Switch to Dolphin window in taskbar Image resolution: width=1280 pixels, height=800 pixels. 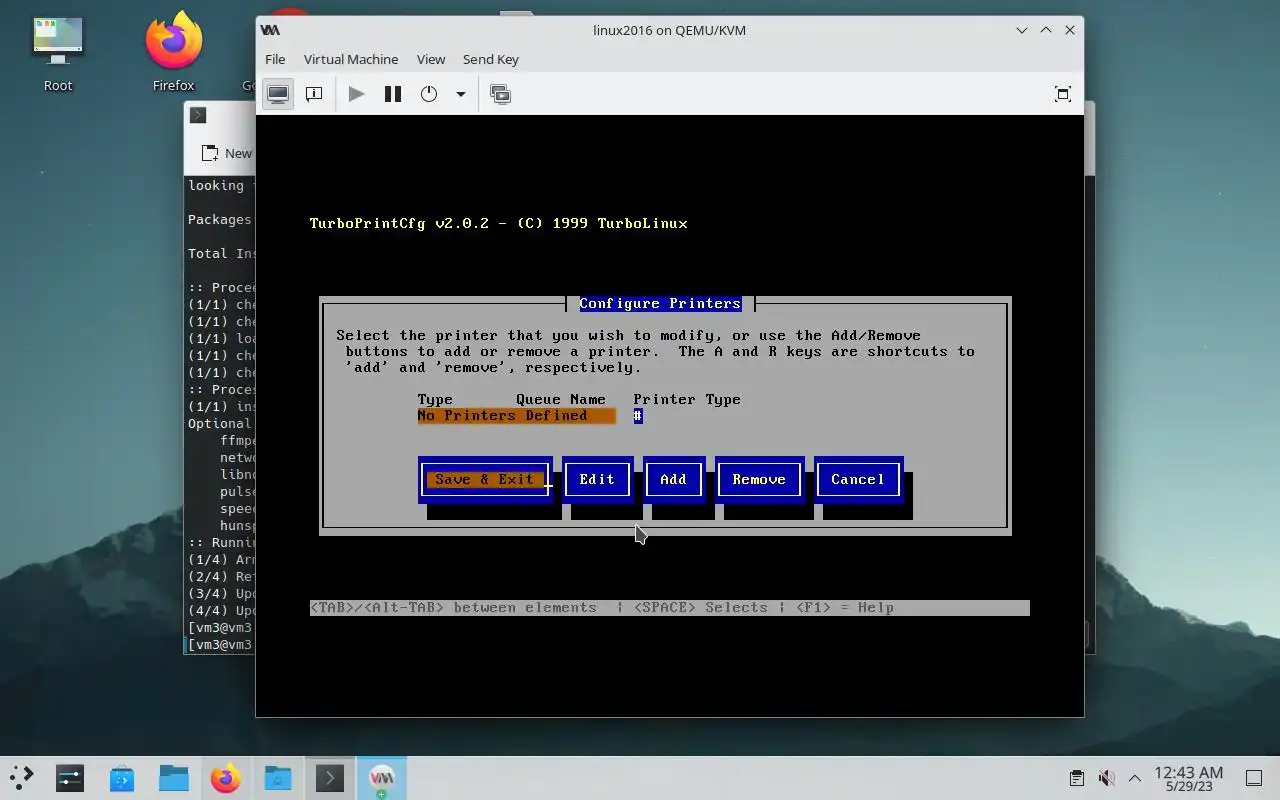coord(278,778)
